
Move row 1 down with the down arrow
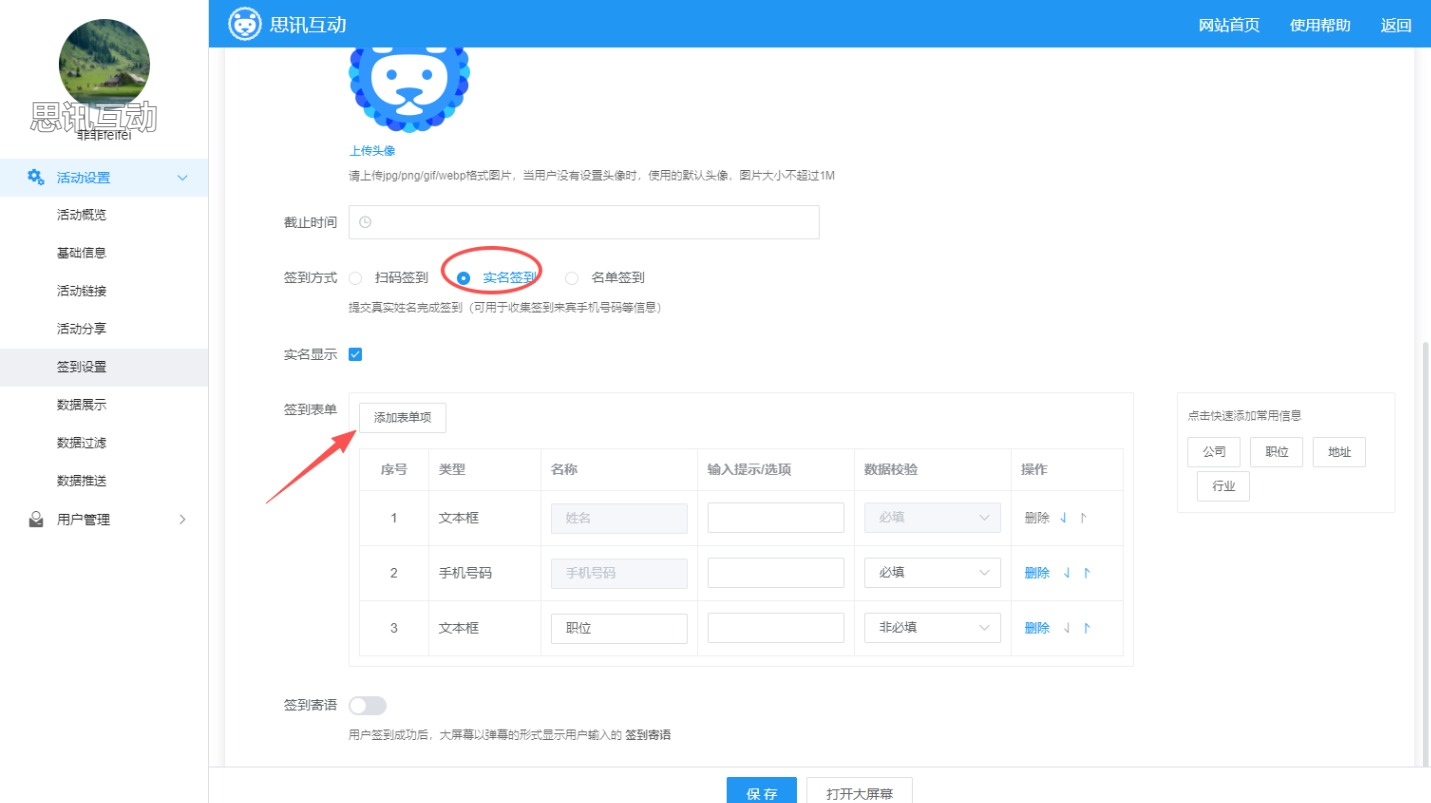[x=1065, y=518]
